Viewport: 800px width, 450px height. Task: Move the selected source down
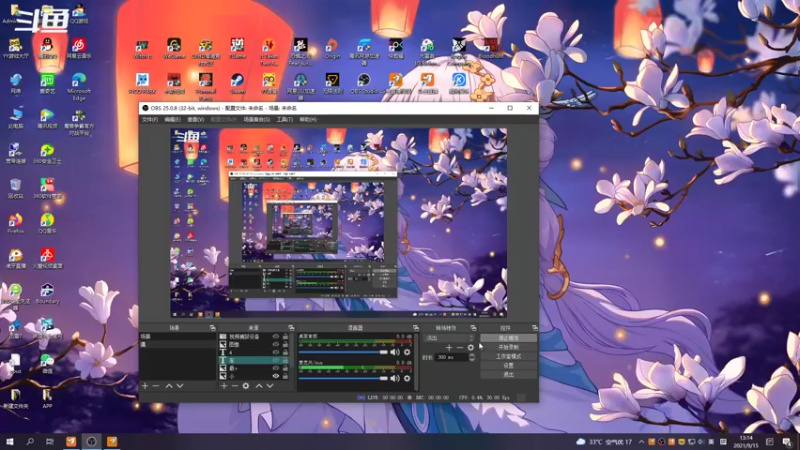[270, 386]
